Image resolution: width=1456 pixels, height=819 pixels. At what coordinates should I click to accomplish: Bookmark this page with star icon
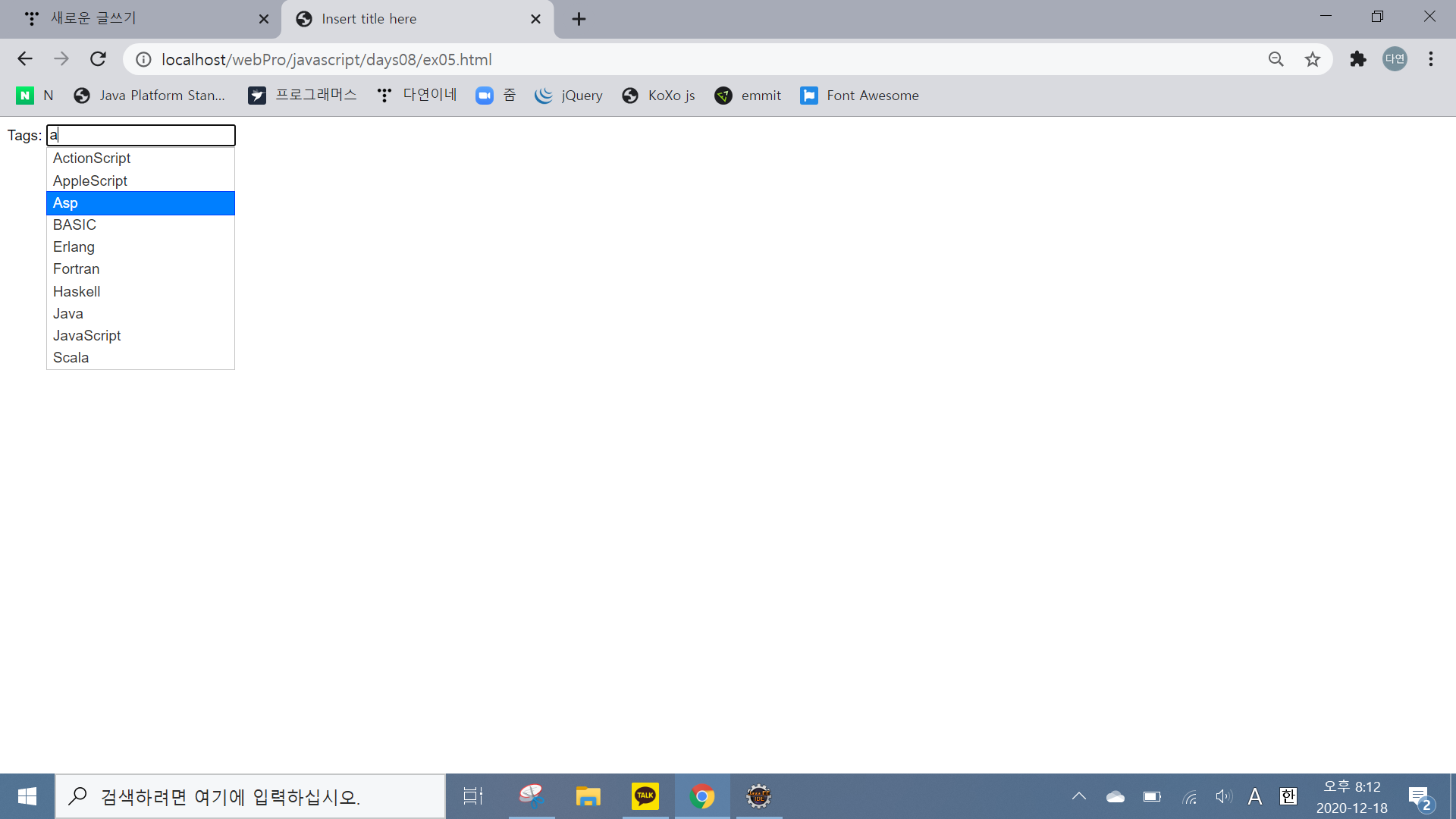point(1313,59)
